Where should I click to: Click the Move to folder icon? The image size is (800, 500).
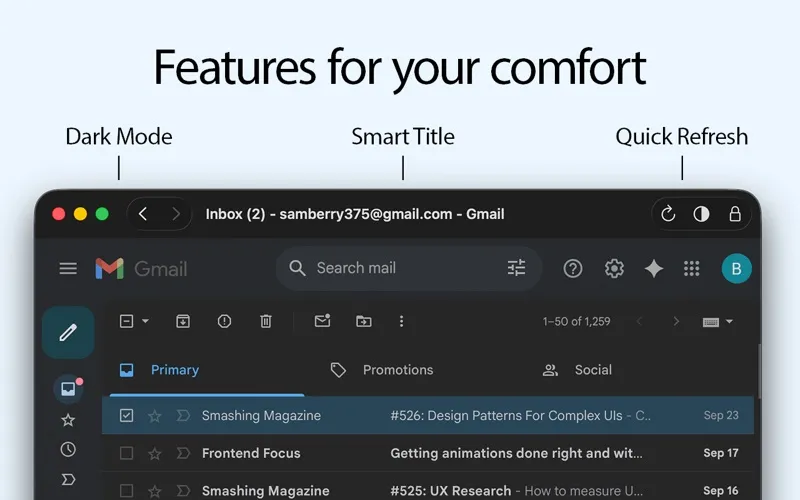[364, 321]
